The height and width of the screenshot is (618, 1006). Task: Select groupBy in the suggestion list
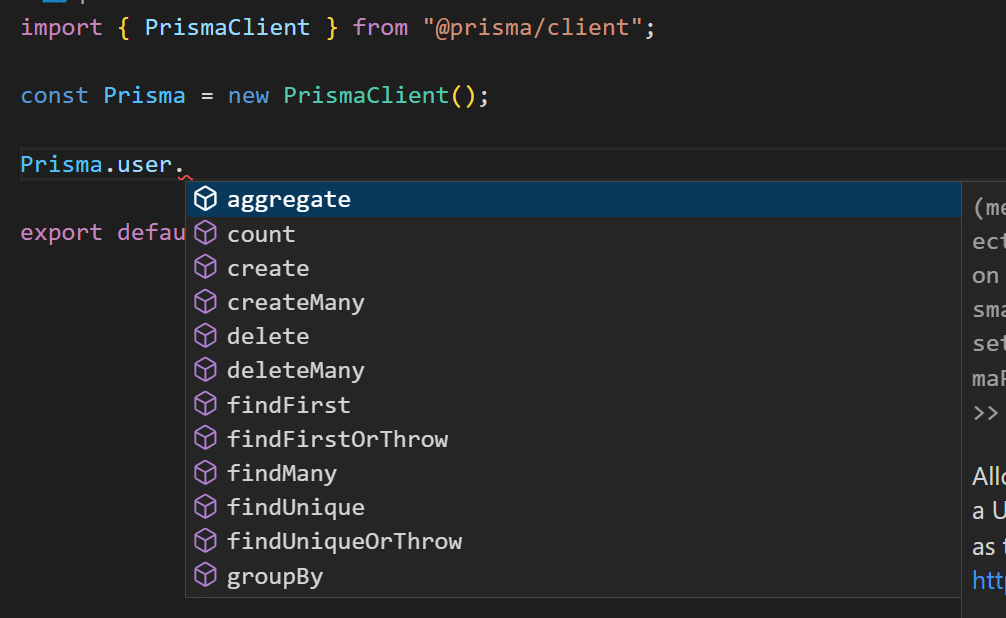click(x=574, y=576)
